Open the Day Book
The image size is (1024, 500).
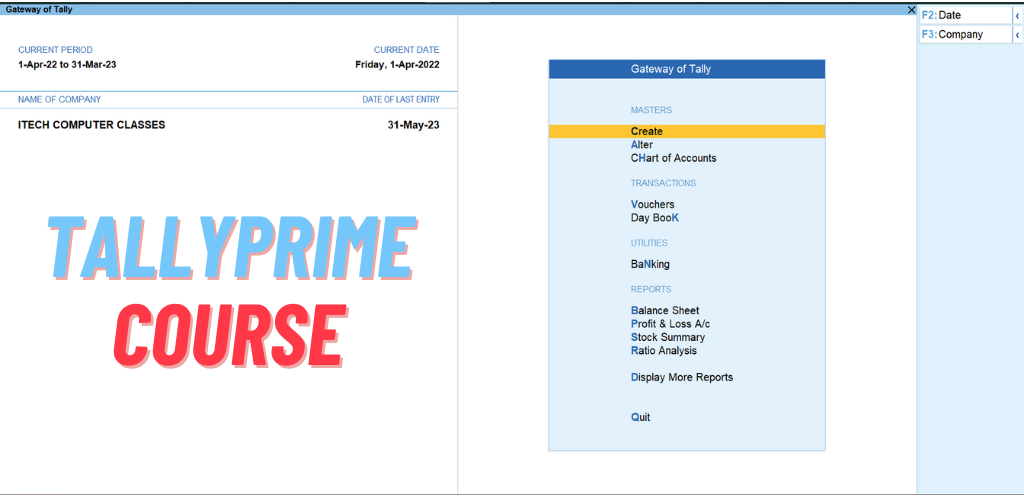click(x=655, y=218)
